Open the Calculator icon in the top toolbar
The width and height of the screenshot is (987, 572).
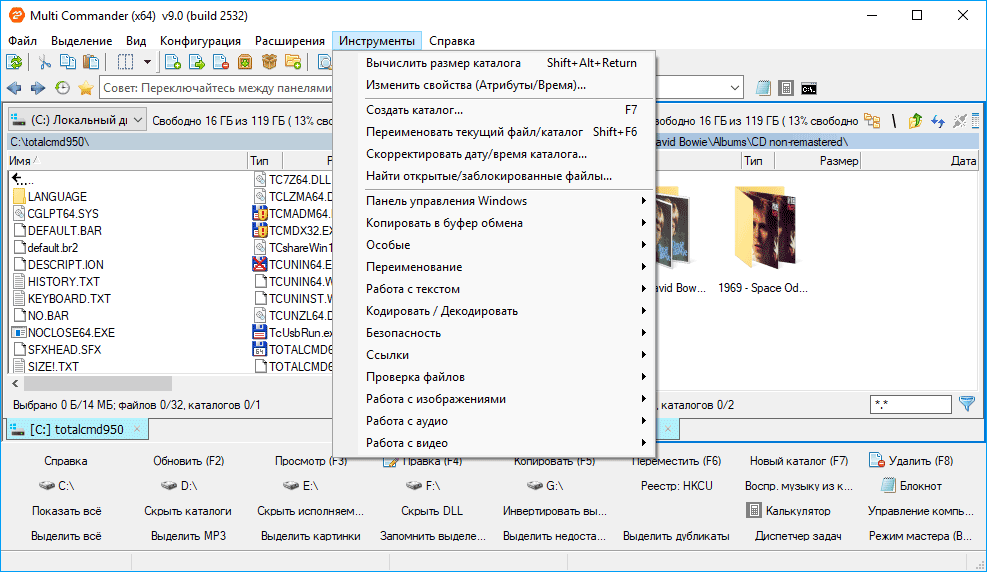[786, 88]
